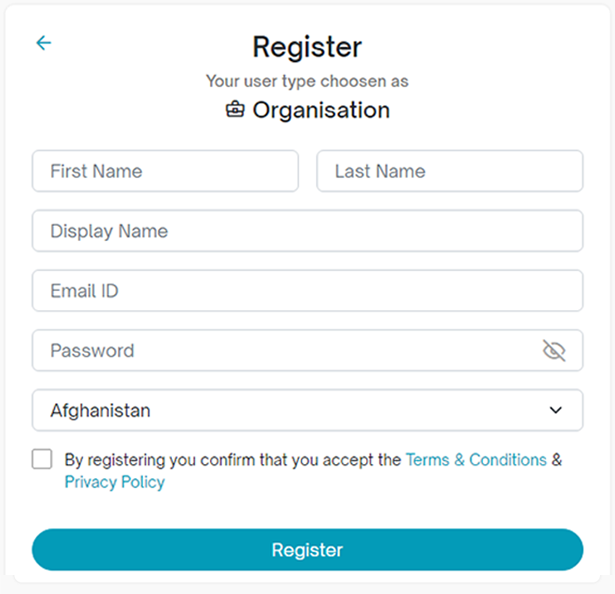Open the Afghanistan country dropdown
The image size is (615, 594).
tap(307, 410)
